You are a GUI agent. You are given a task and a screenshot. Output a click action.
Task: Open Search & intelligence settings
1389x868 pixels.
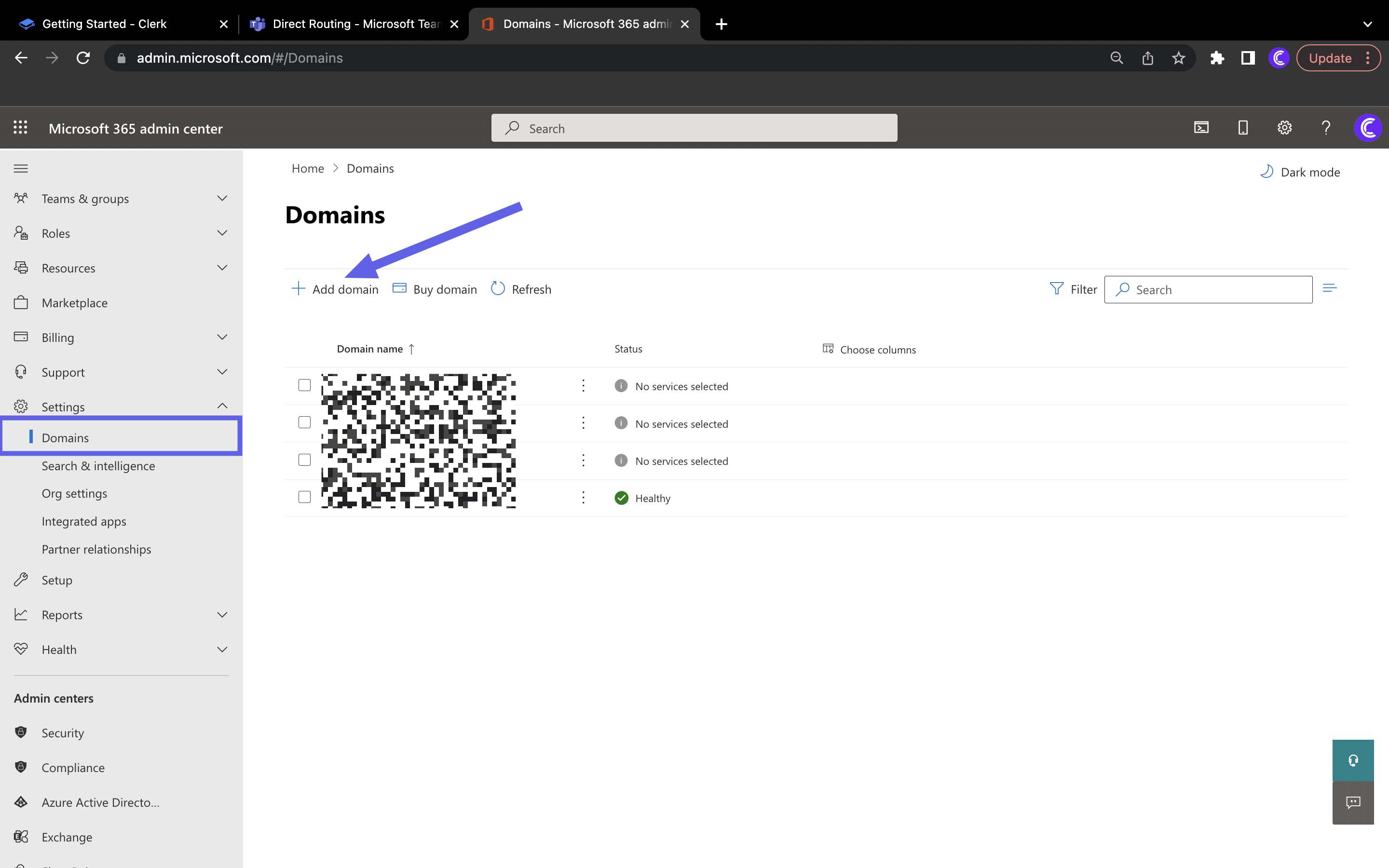[x=98, y=466]
